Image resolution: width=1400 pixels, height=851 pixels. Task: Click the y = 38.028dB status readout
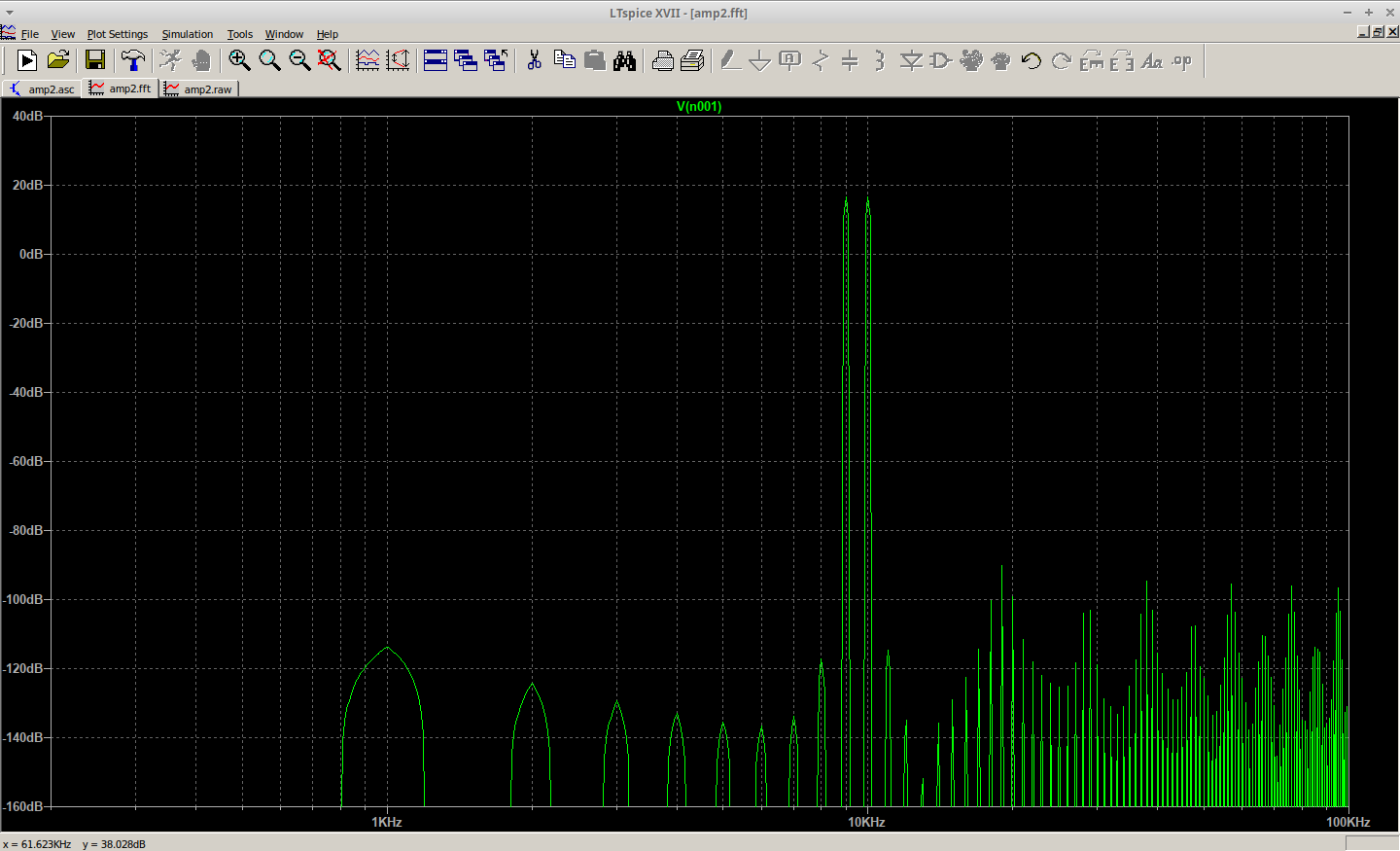click(115, 844)
